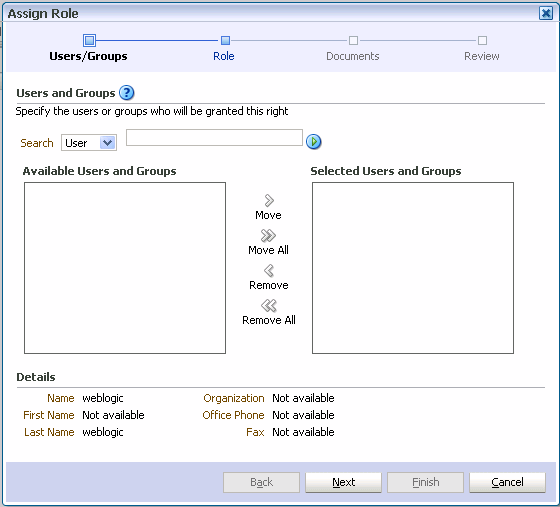Go to the Review step label

click(482, 56)
